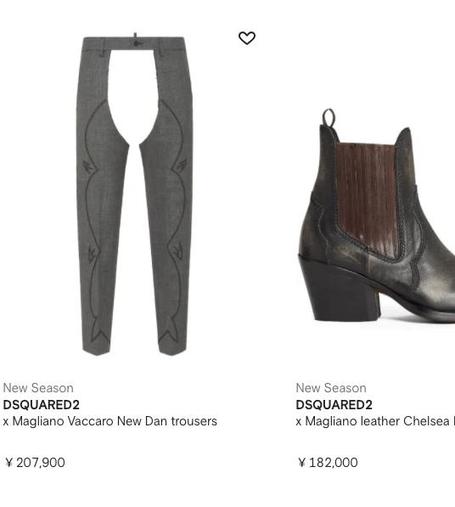Click the pull loop atop the Chelsea boot
Viewport: 455px width, 507px height.
[329, 118]
